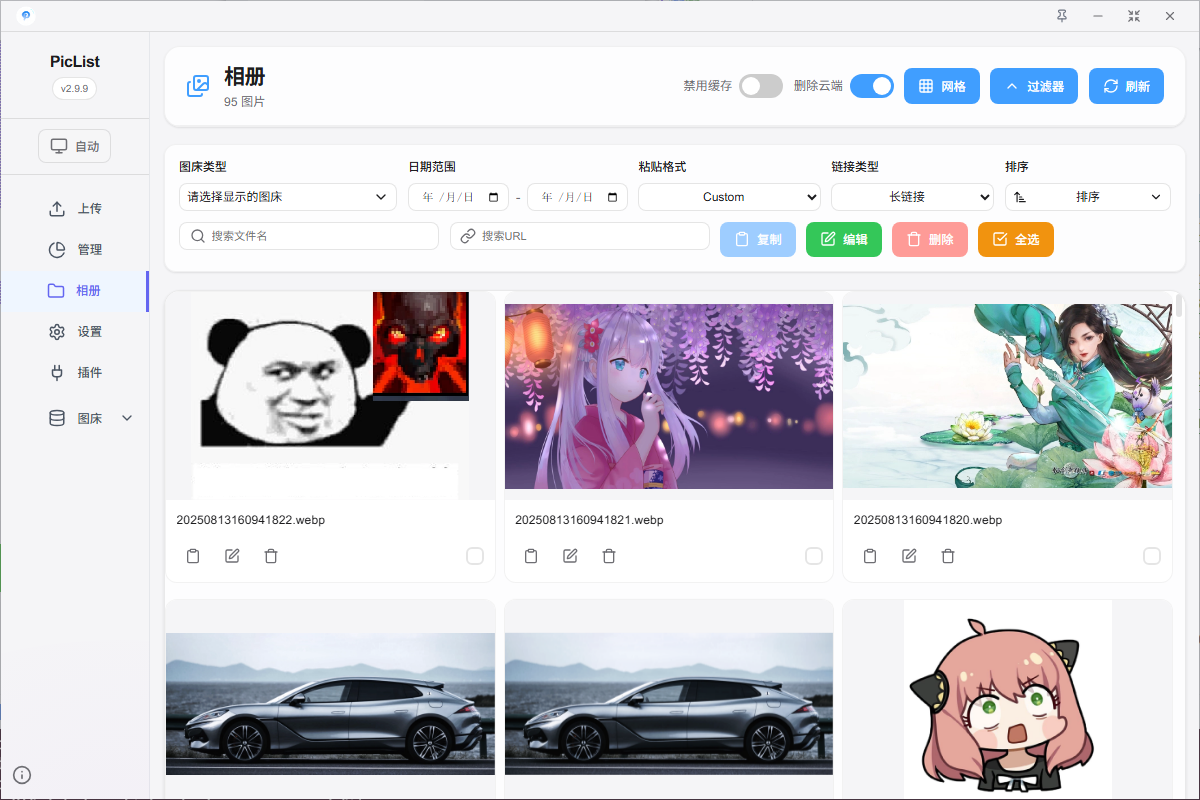
Task: Toggle the 禁用缓存 switch
Action: pyautogui.click(x=761, y=86)
